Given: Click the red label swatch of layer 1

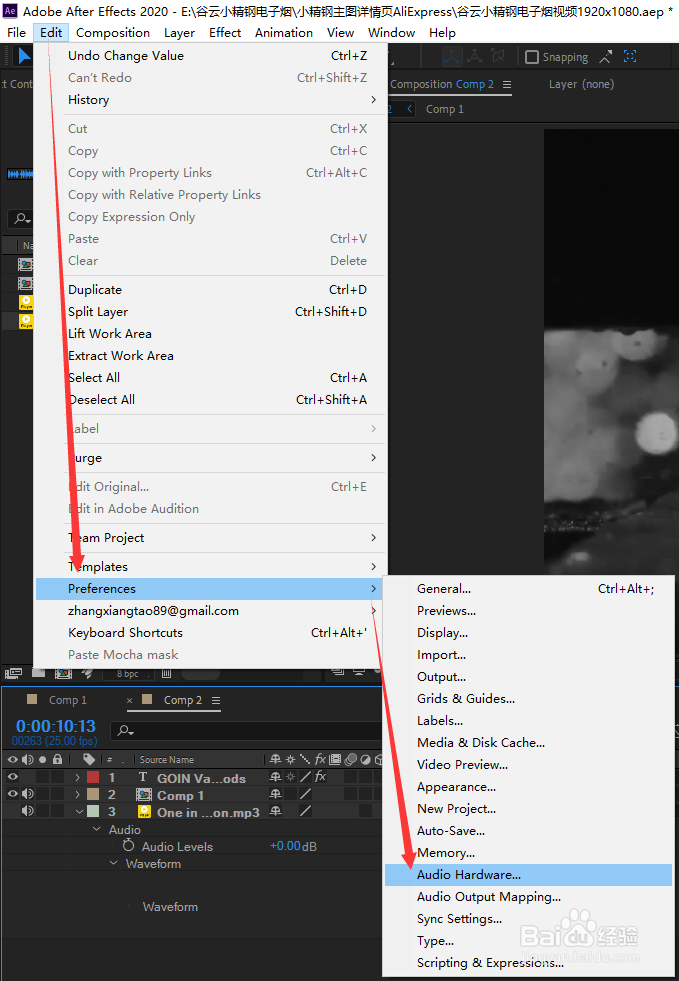Looking at the screenshot, I should [x=93, y=777].
